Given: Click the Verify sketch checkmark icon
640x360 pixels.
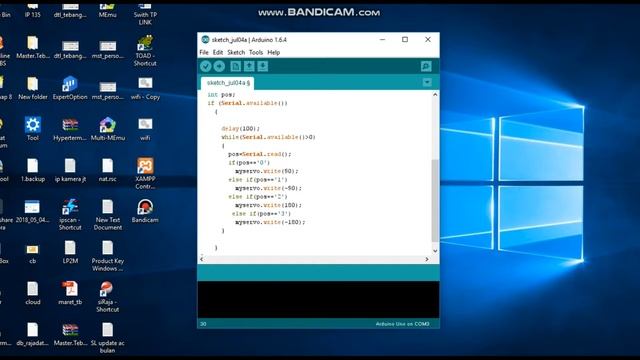Looking at the screenshot, I should (206, 66).
